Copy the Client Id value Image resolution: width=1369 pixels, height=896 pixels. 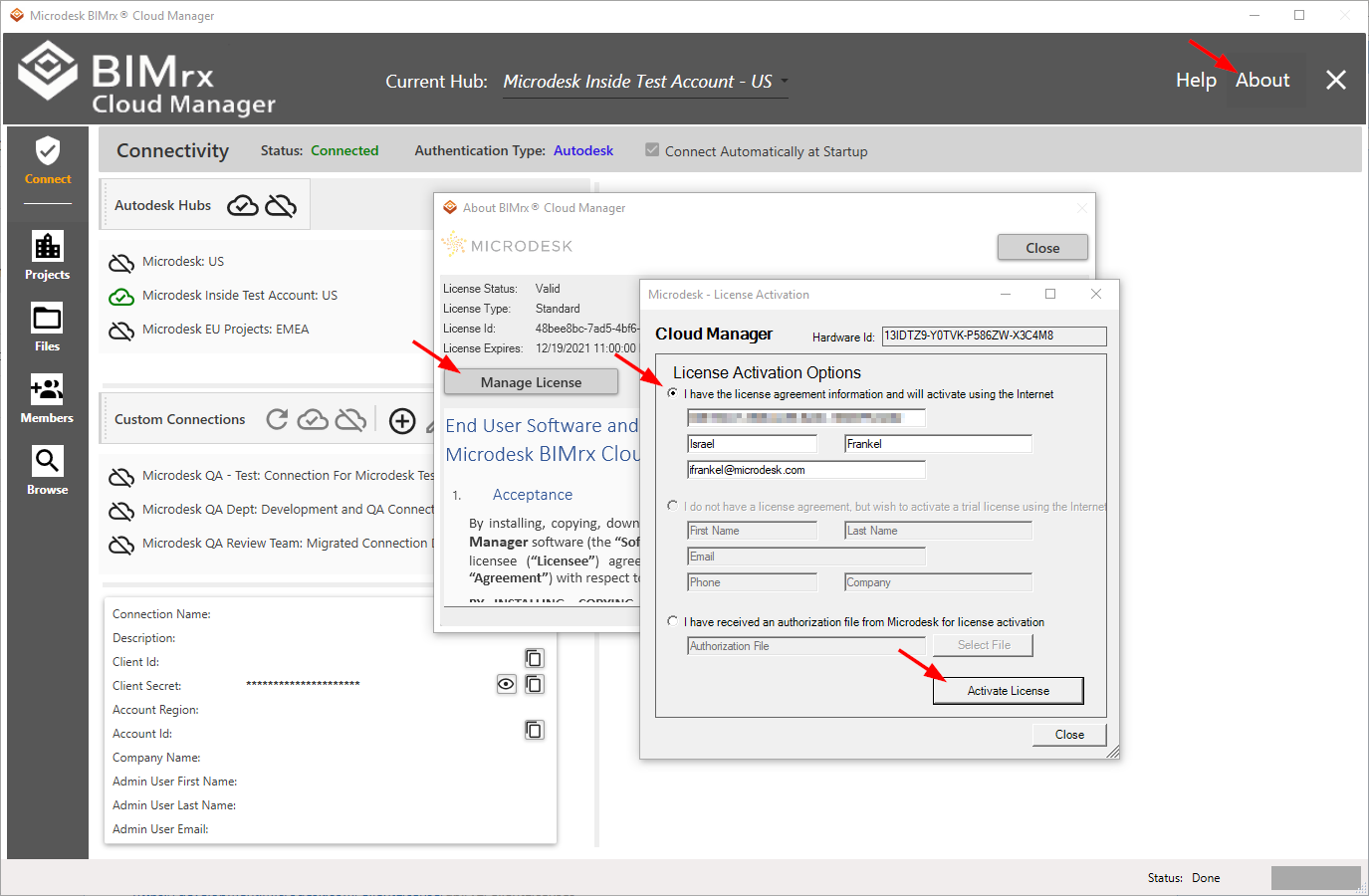coord(534,658)
